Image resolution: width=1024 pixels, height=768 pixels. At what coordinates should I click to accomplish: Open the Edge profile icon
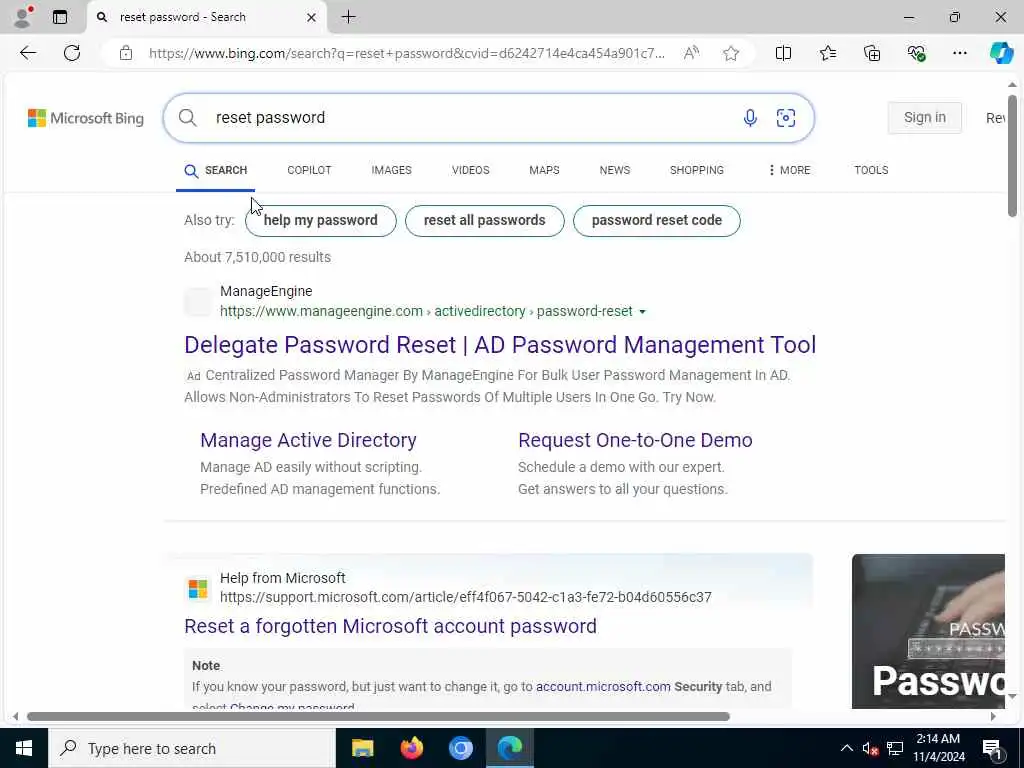tap(22, 17)
